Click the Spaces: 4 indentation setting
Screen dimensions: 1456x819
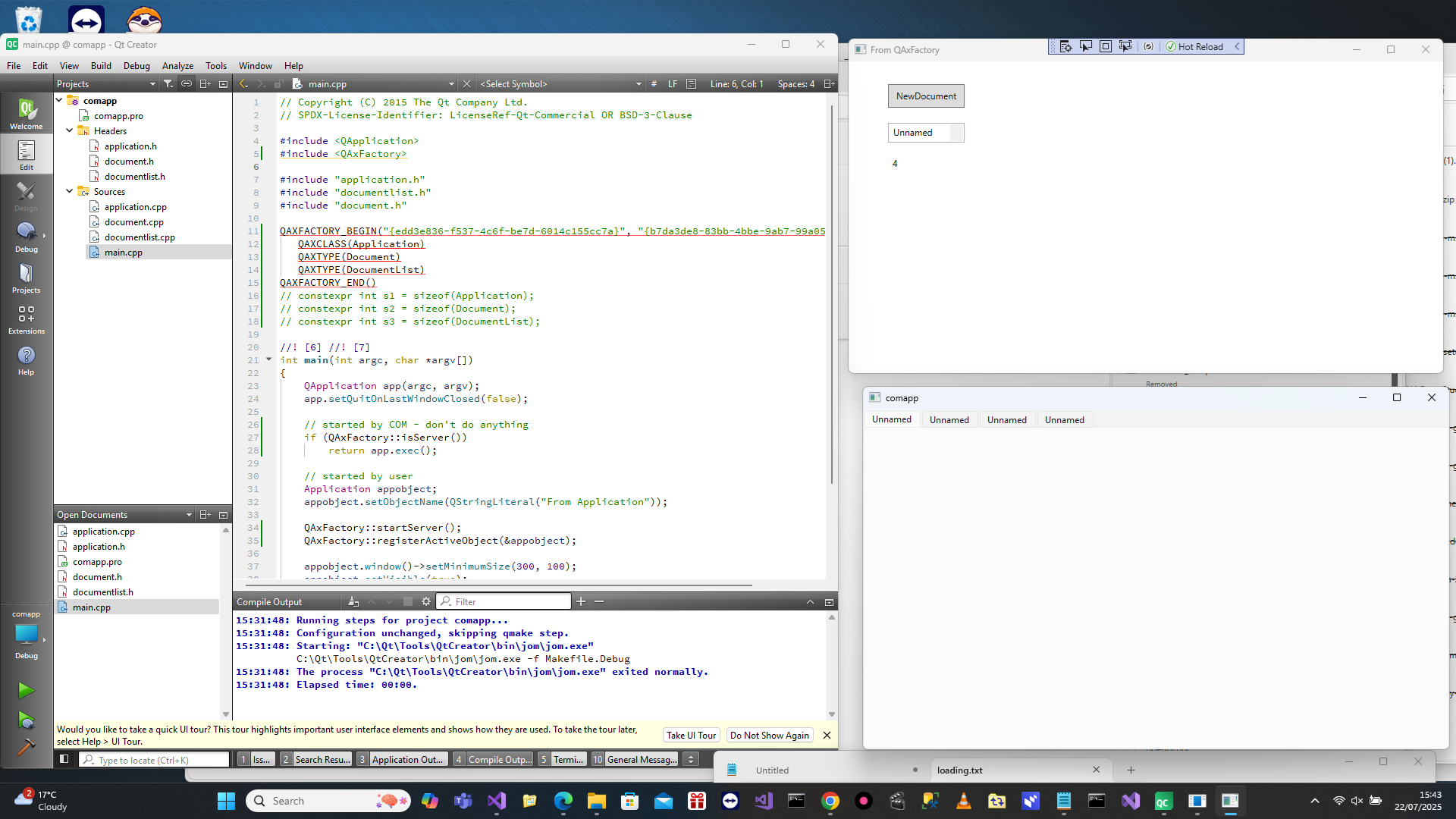tap(795, 84)
